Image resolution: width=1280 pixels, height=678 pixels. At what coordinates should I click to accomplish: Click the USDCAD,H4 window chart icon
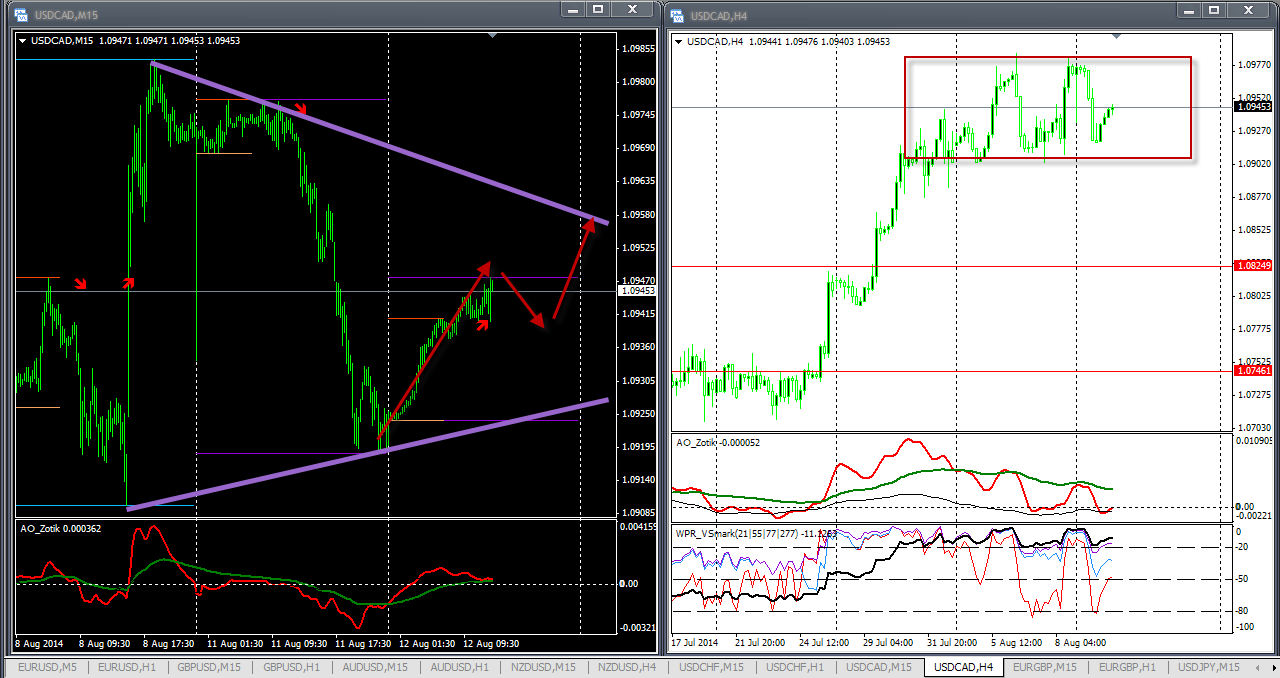[x=678, y=15]
